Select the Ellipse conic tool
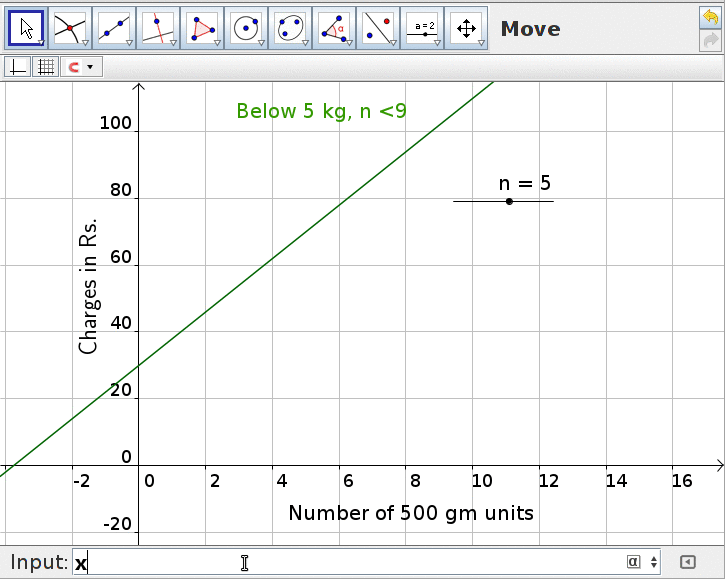725x580 pixels. [x=290, y=28]
